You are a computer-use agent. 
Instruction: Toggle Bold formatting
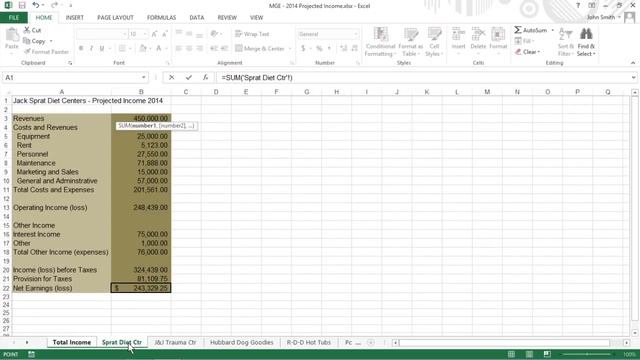81,48
